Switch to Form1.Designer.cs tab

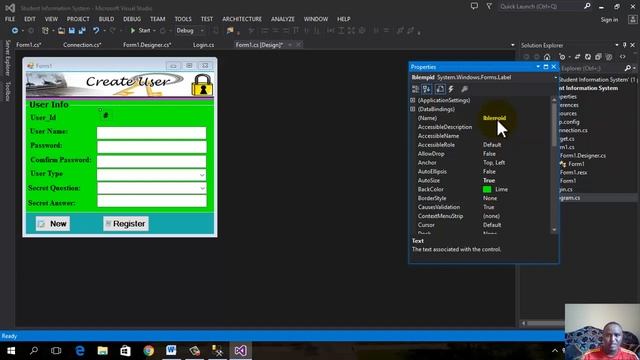point(147,45)
